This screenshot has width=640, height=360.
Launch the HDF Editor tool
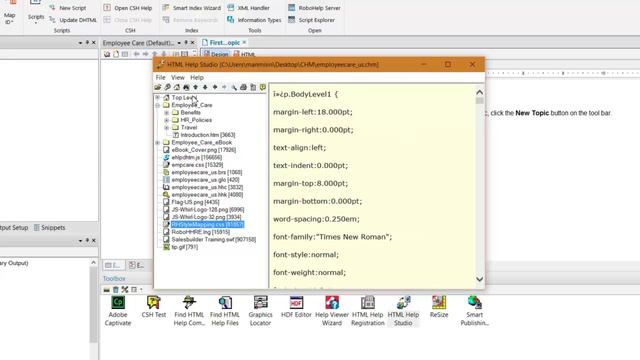click(x=296, y=307)
